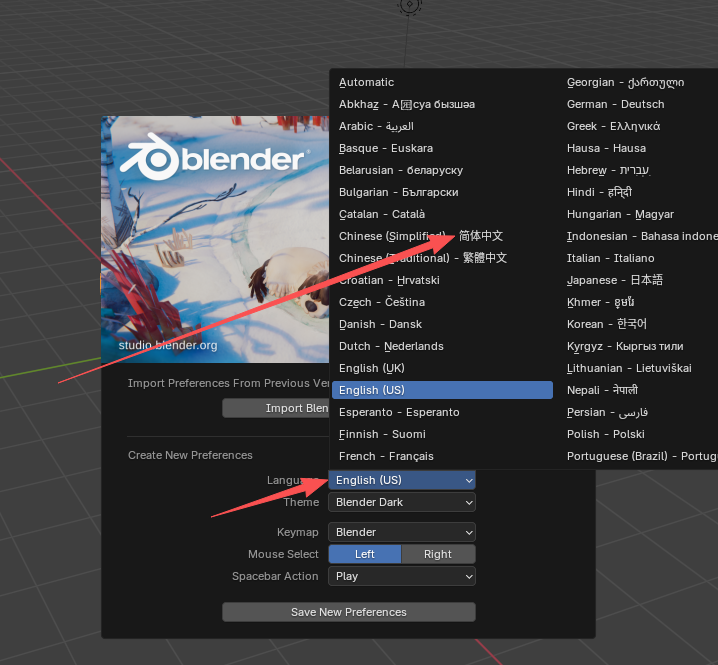718x665 pixels.
Task: Select Bulgarian language entry
Action: (442, 192)
